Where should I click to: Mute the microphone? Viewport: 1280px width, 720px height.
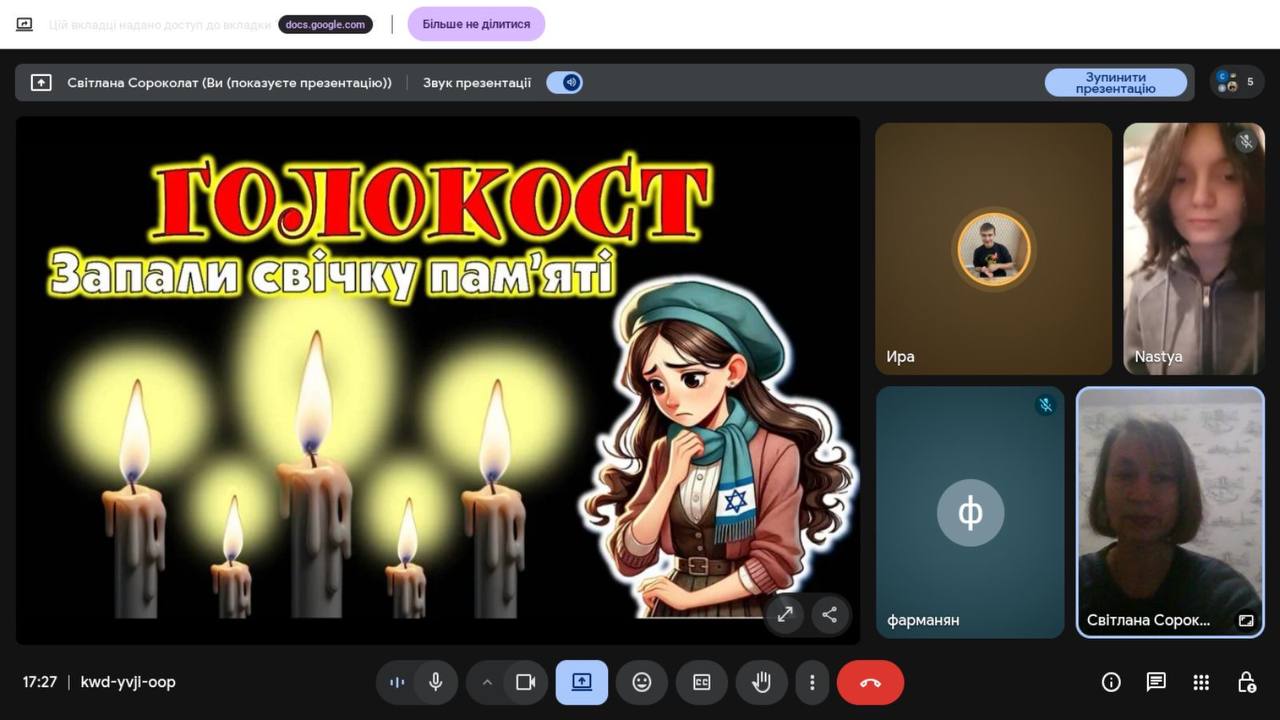[x=436, y=682]
